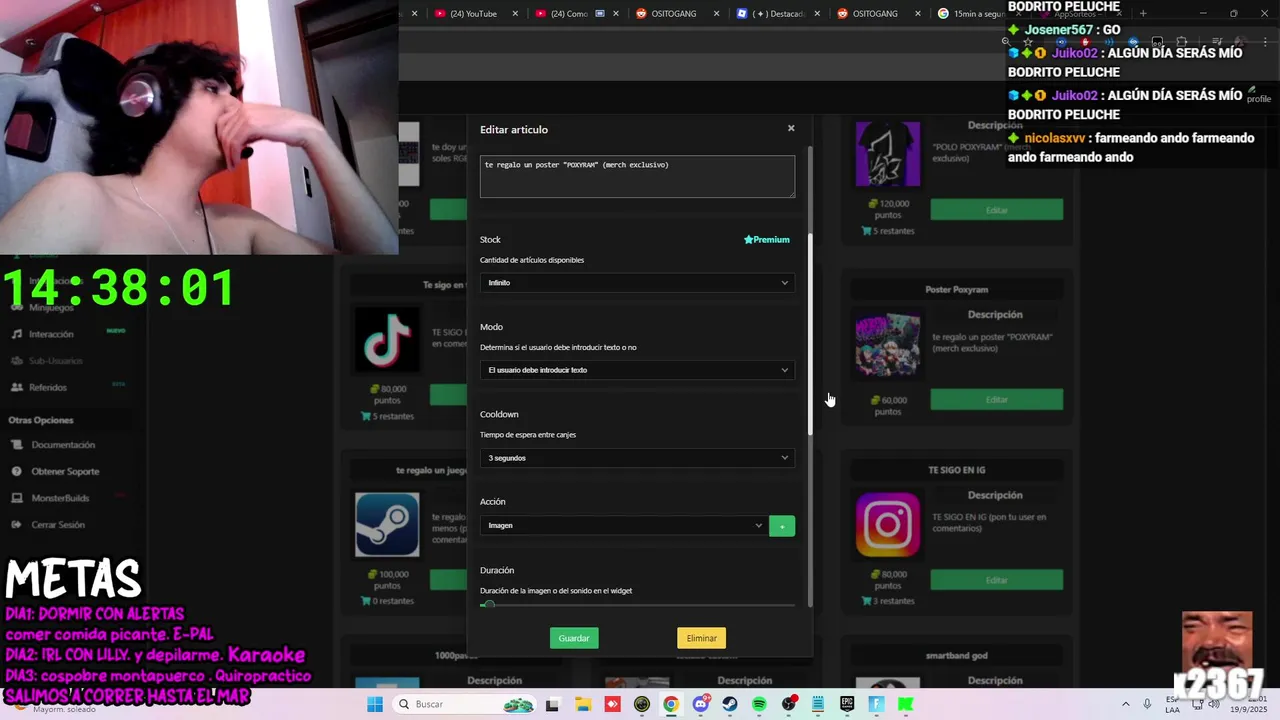Open the Stock quantity dropdown showing Infinito
This screenshot has width=1280, height=720.
[x=637, y=283]
